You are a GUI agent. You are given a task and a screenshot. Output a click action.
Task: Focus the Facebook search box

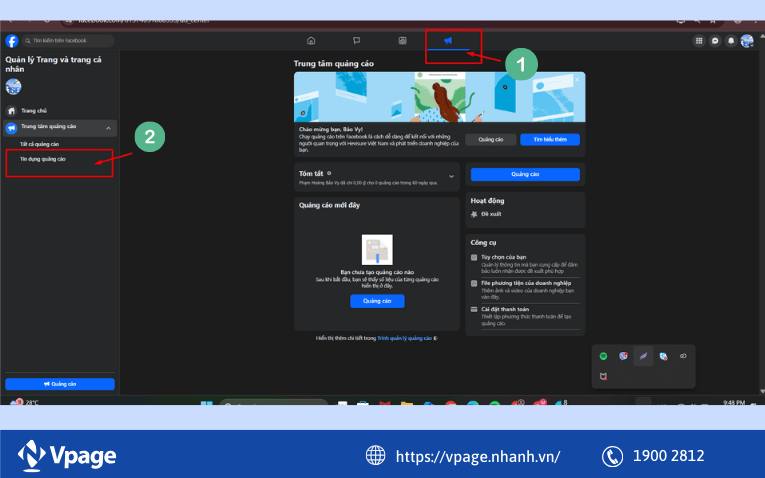coord(68,40)
